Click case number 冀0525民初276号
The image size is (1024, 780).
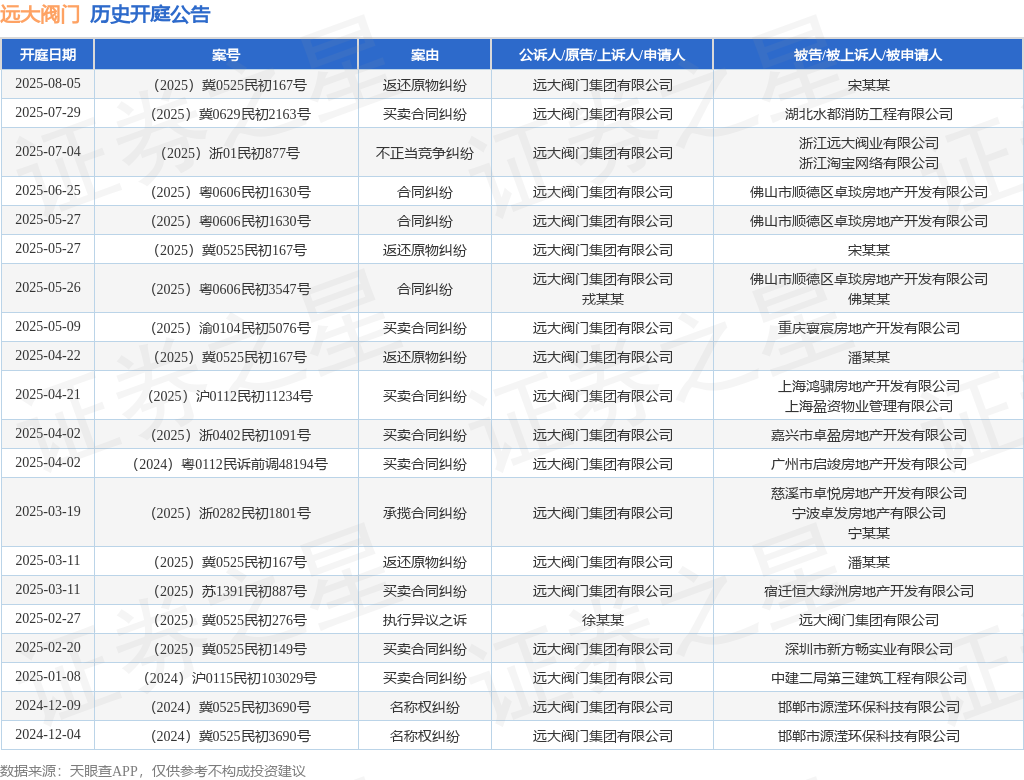230,621
